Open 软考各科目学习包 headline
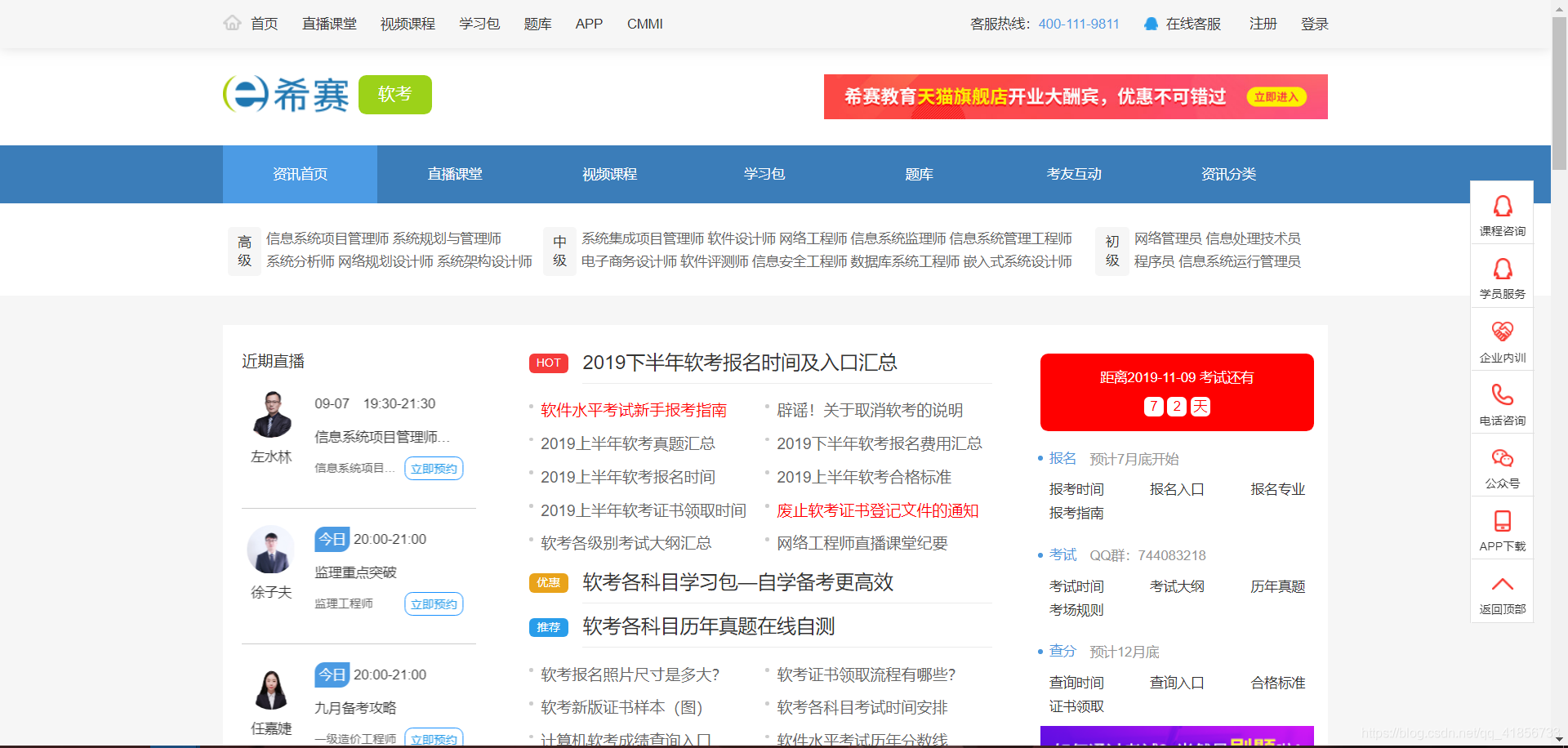 click(x=738, y=582)
